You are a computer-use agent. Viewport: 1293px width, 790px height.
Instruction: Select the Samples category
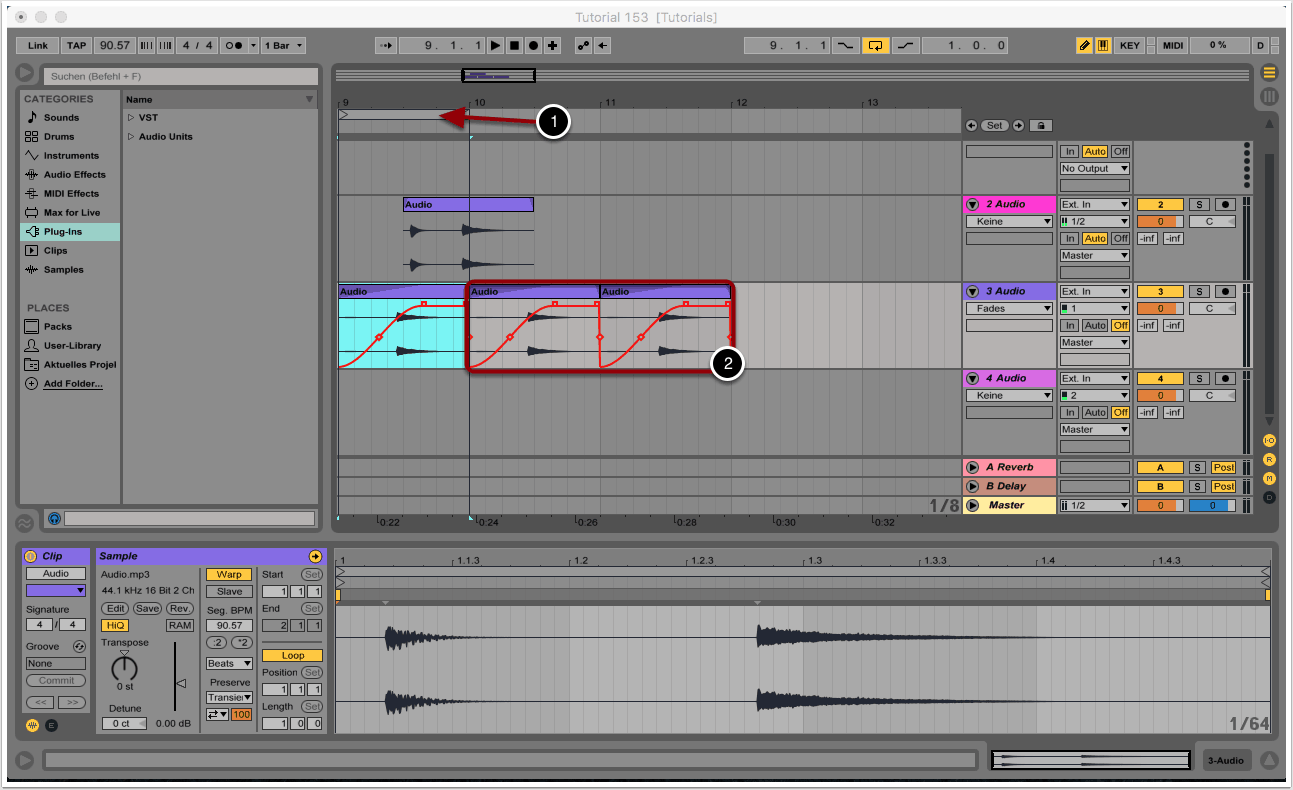point(63,270)
